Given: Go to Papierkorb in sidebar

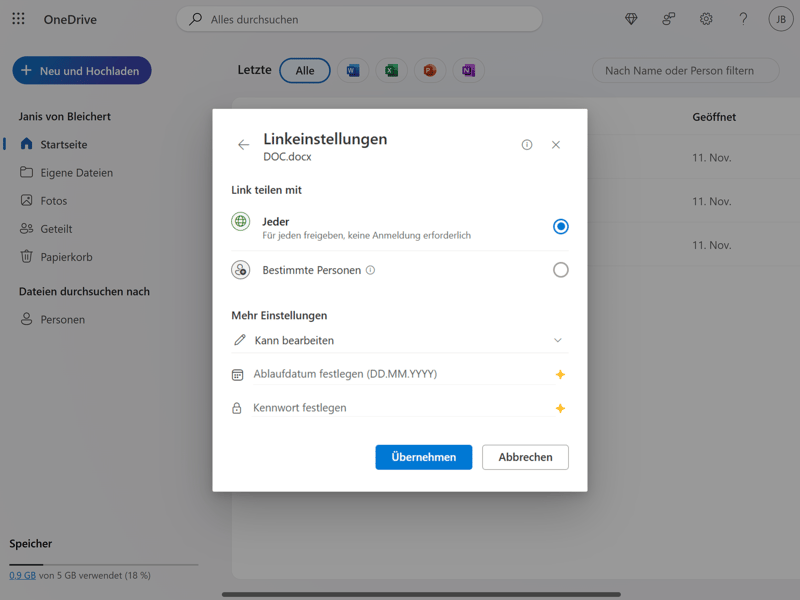Looking at the screenshot, I should click(x=66, y=257).
